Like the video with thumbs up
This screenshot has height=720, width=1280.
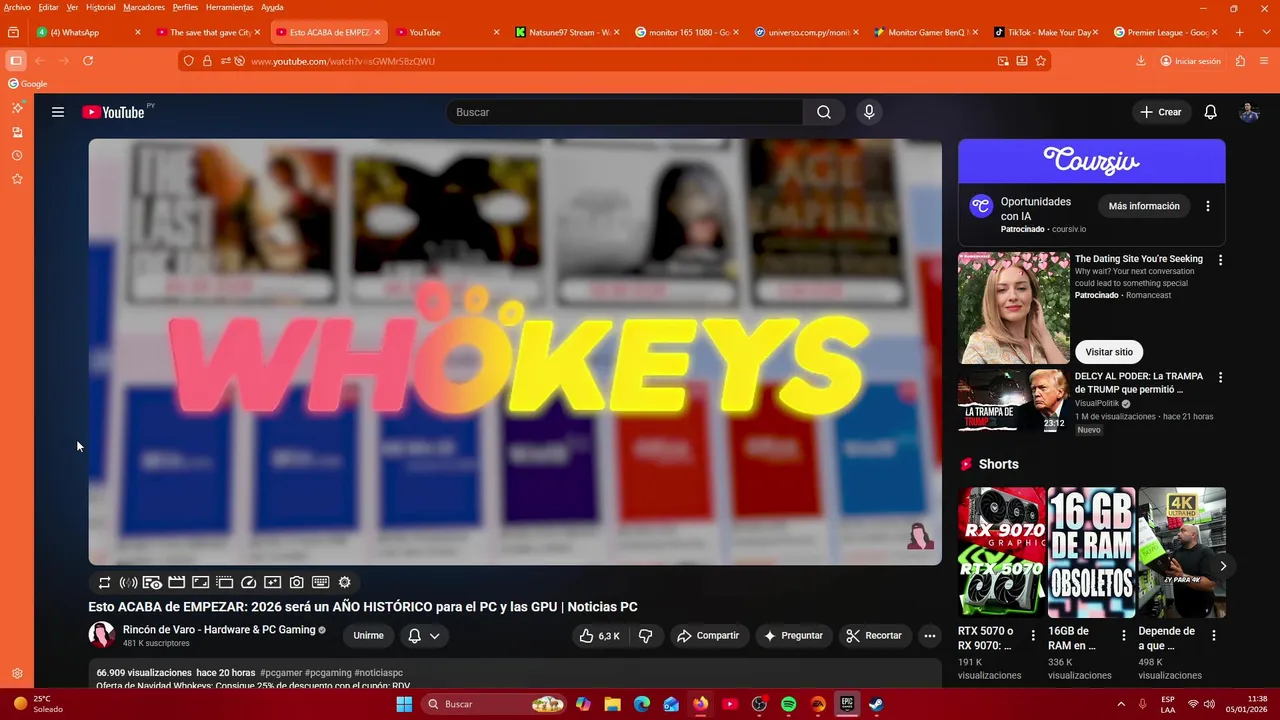tap(599, 636)
